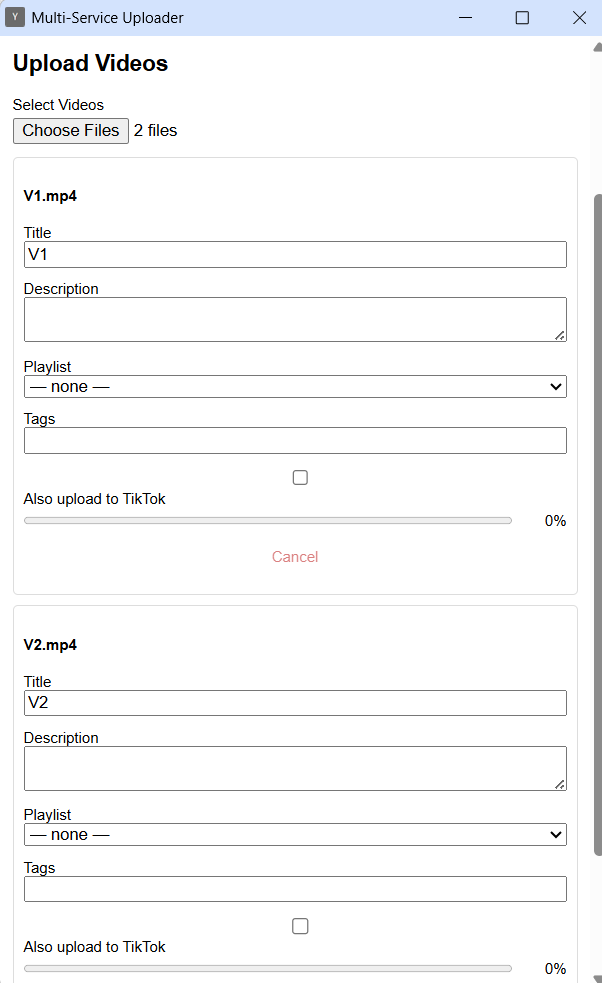Check the TikTok upload checkbox for V2.mp4
The height and width of the screenshot is (983, 602).
(x=300, y=926)
